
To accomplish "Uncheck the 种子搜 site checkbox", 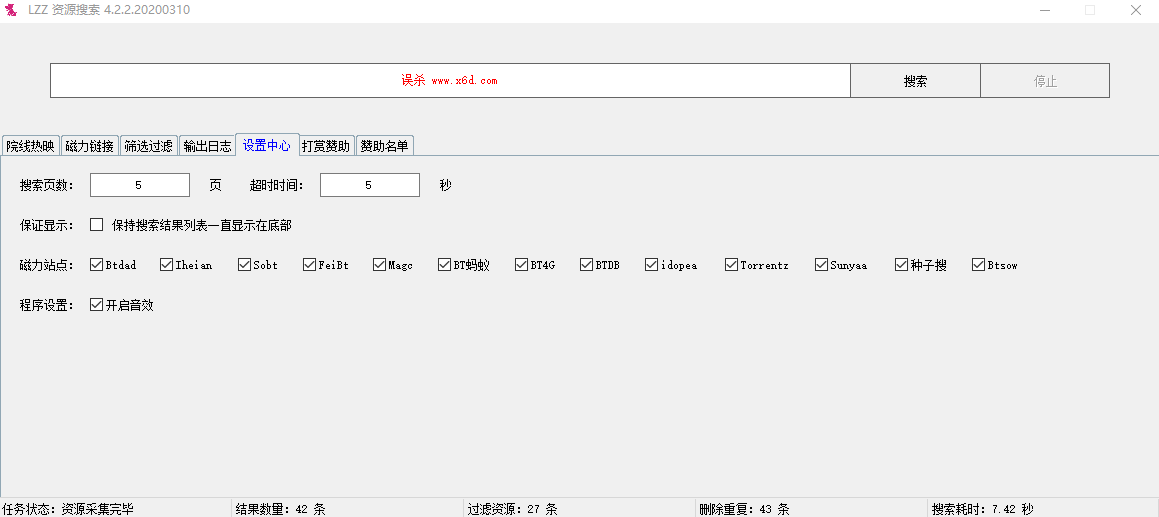I will tap(902, 265).
